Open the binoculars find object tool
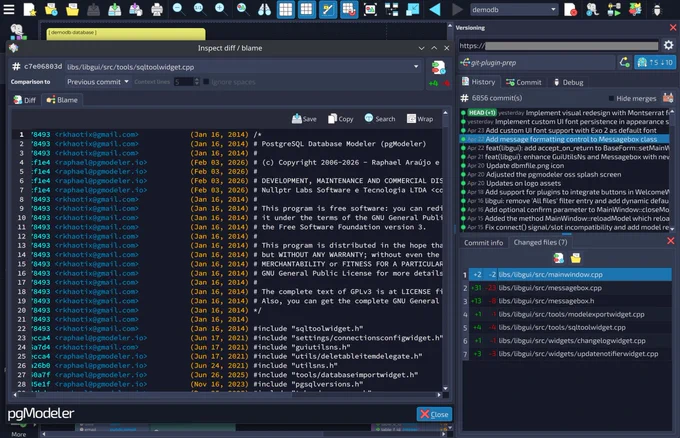680x438 pixels. (x=264, y=9)
